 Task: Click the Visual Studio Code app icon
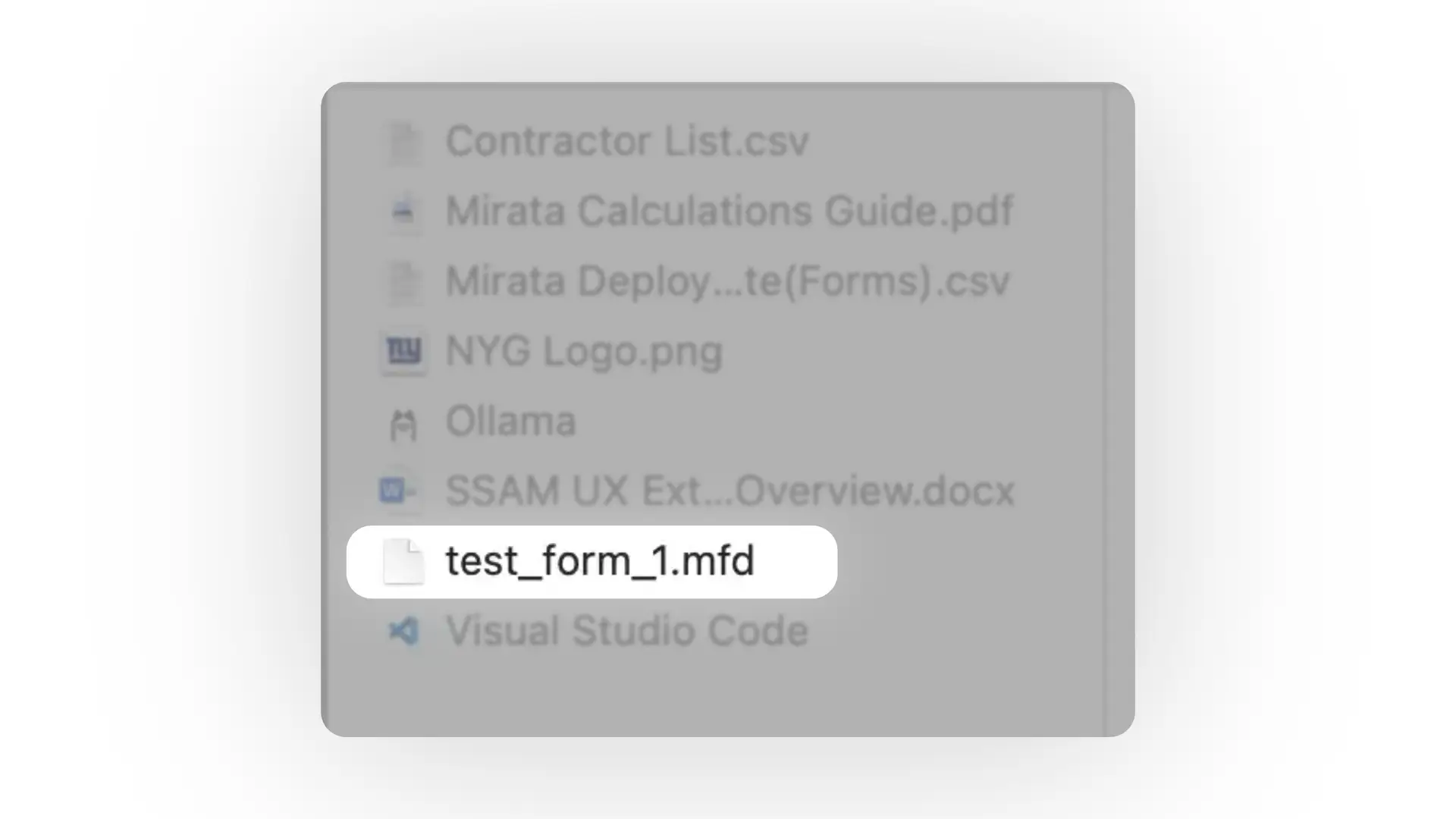(x=404, y=632)
